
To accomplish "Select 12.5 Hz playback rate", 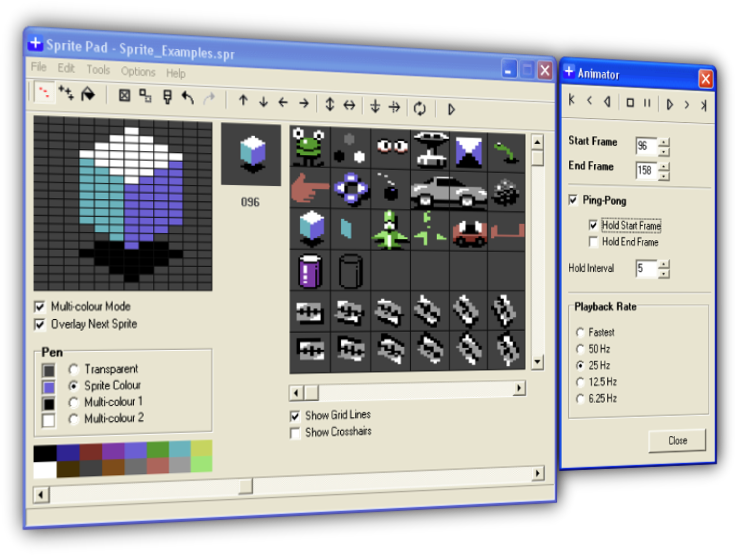I will coord(580,382).
